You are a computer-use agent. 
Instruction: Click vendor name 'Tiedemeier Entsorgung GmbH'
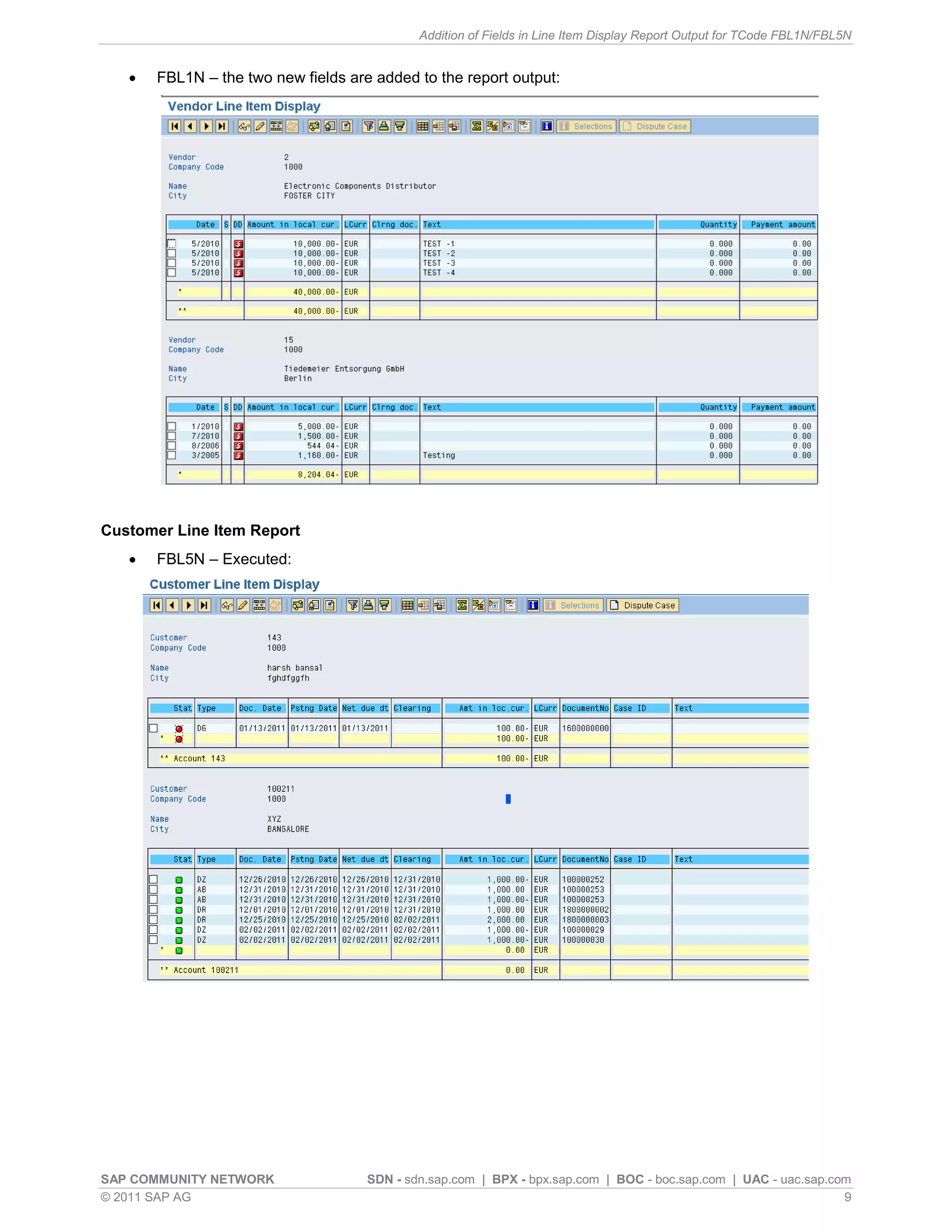[344, 369]
